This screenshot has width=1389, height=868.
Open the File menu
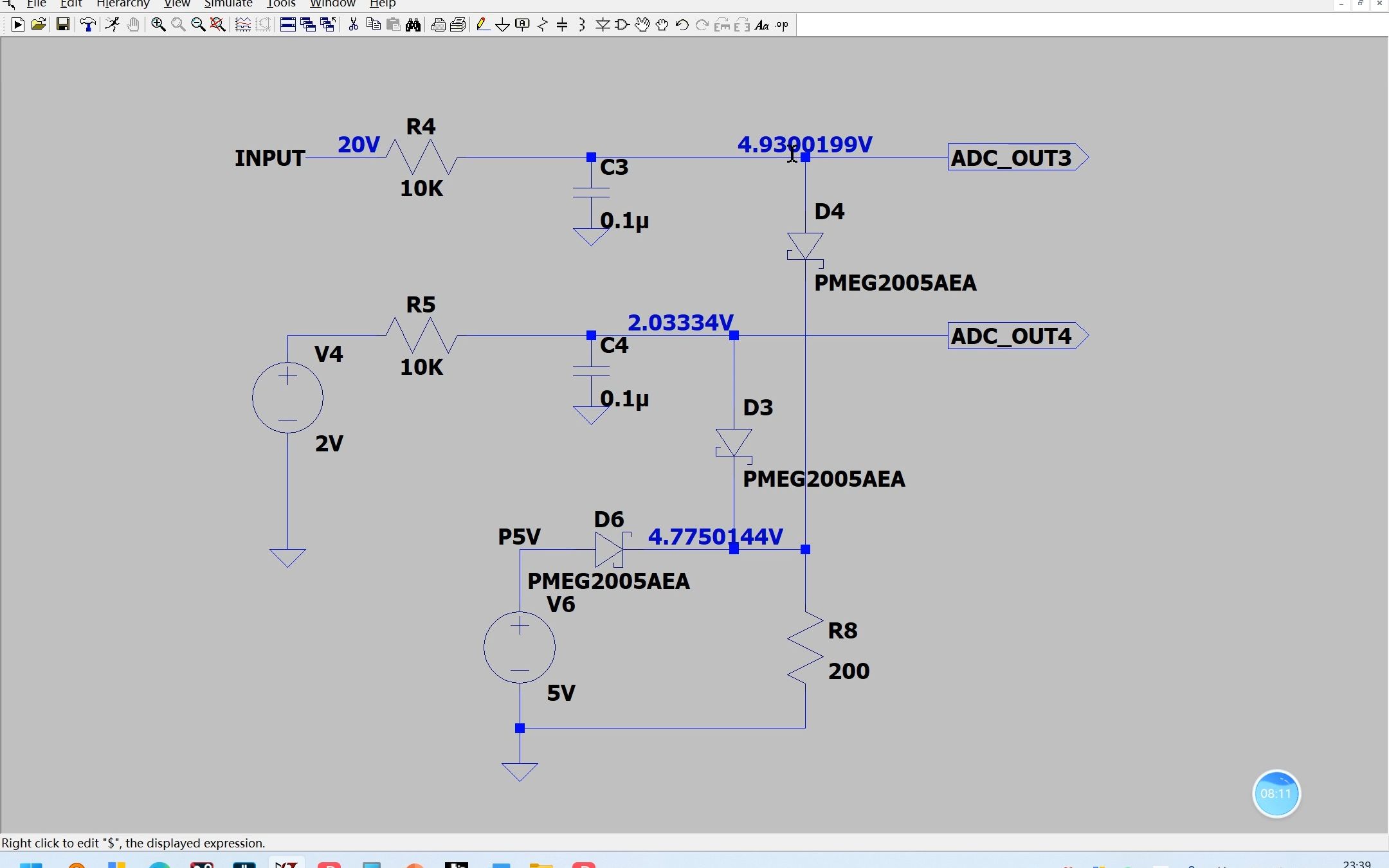pos(36,4)
